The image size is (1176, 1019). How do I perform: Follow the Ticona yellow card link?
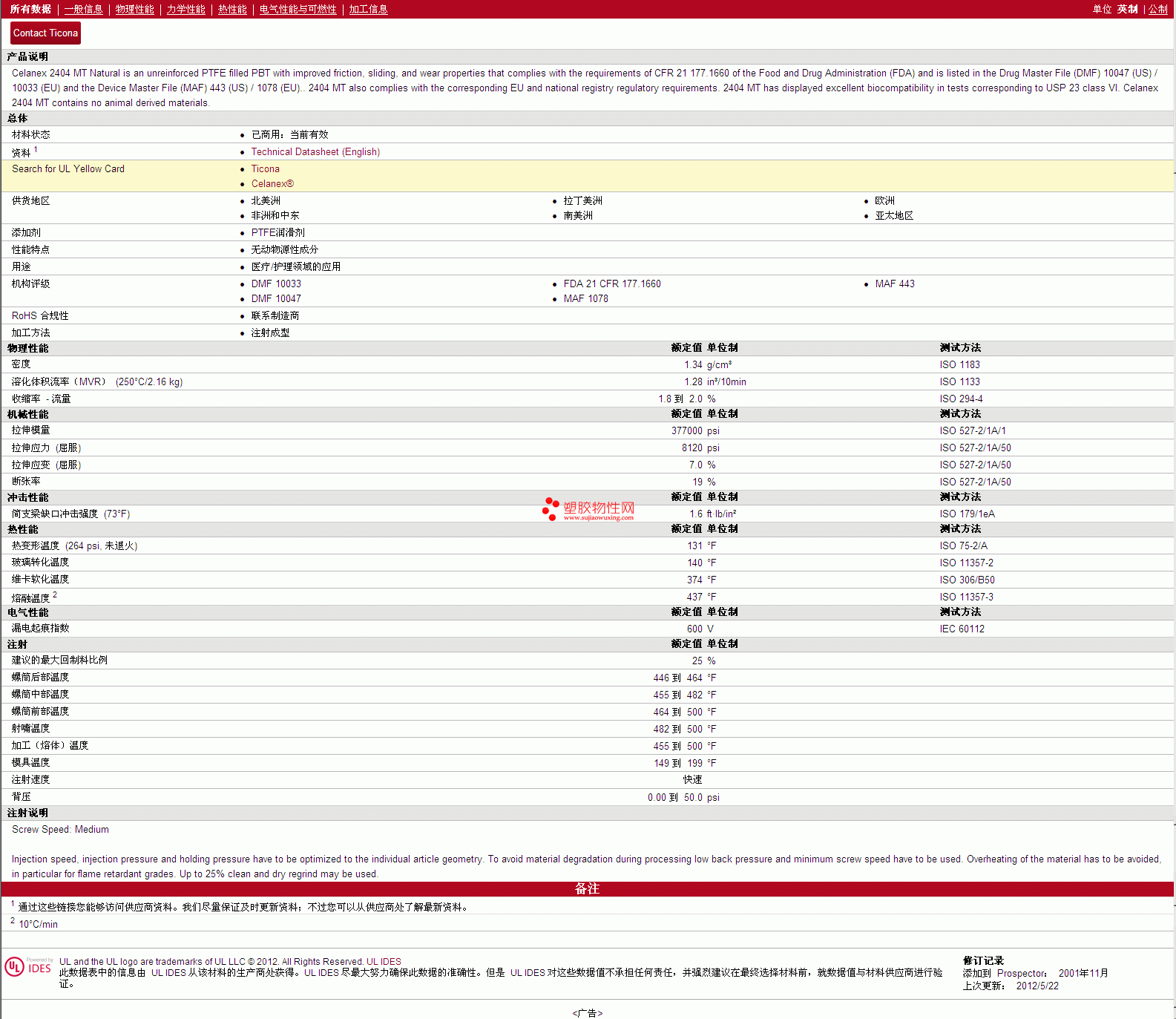click(x=265, y=168)
